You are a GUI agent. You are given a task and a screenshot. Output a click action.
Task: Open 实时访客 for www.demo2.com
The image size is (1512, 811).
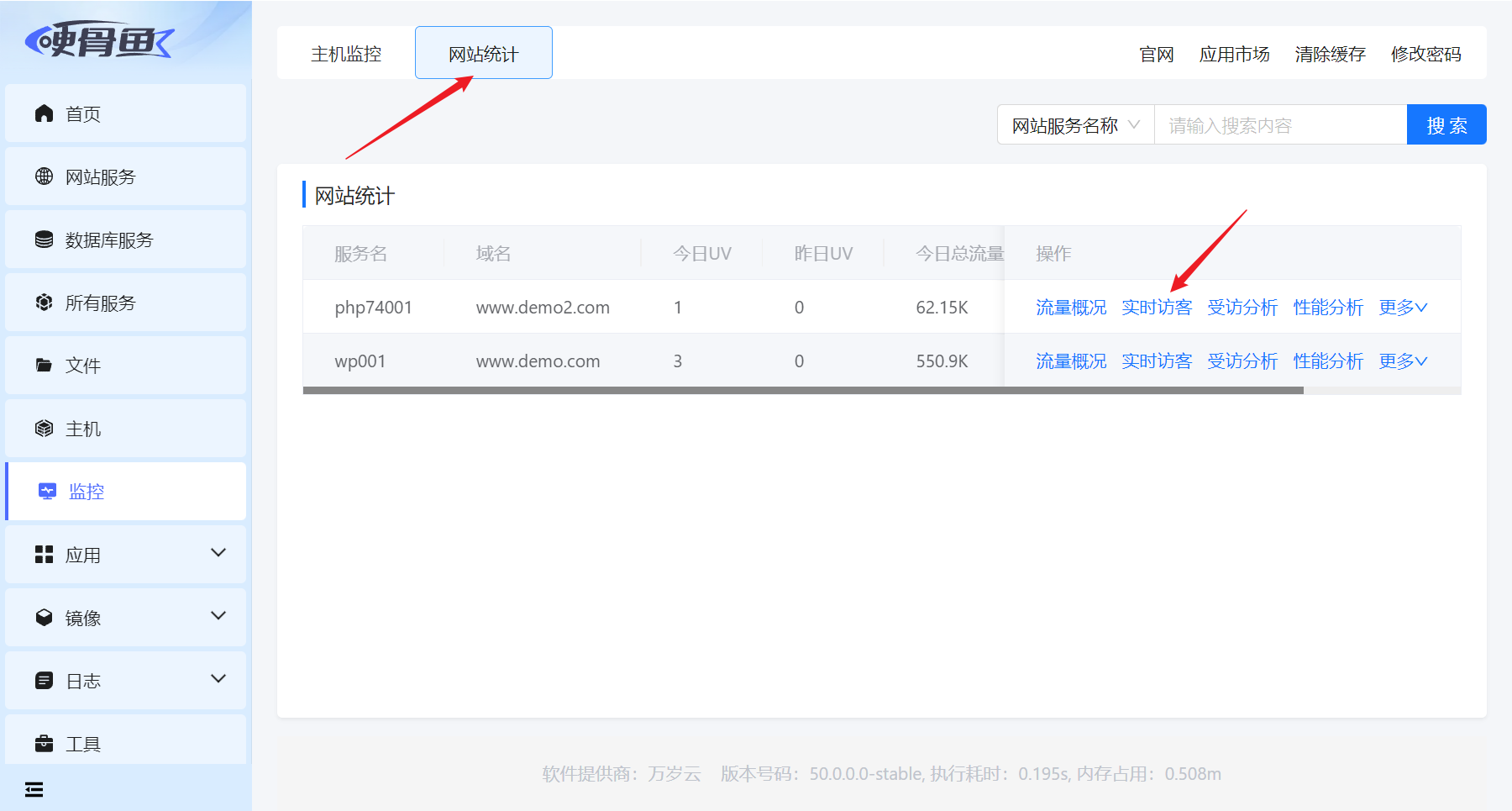pyautogui.click(x=1157, y=308)
